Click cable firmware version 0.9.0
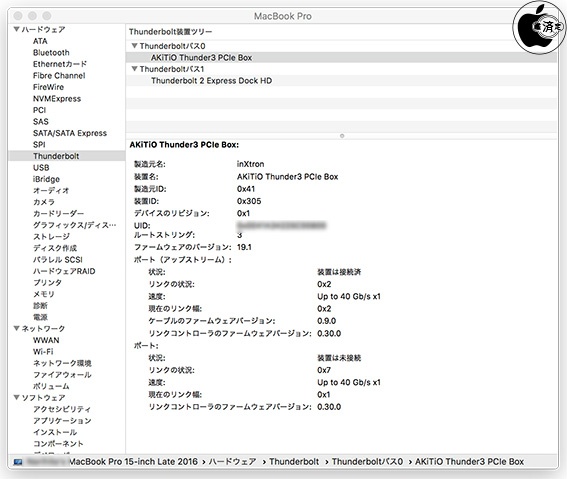 click(327, 321)
